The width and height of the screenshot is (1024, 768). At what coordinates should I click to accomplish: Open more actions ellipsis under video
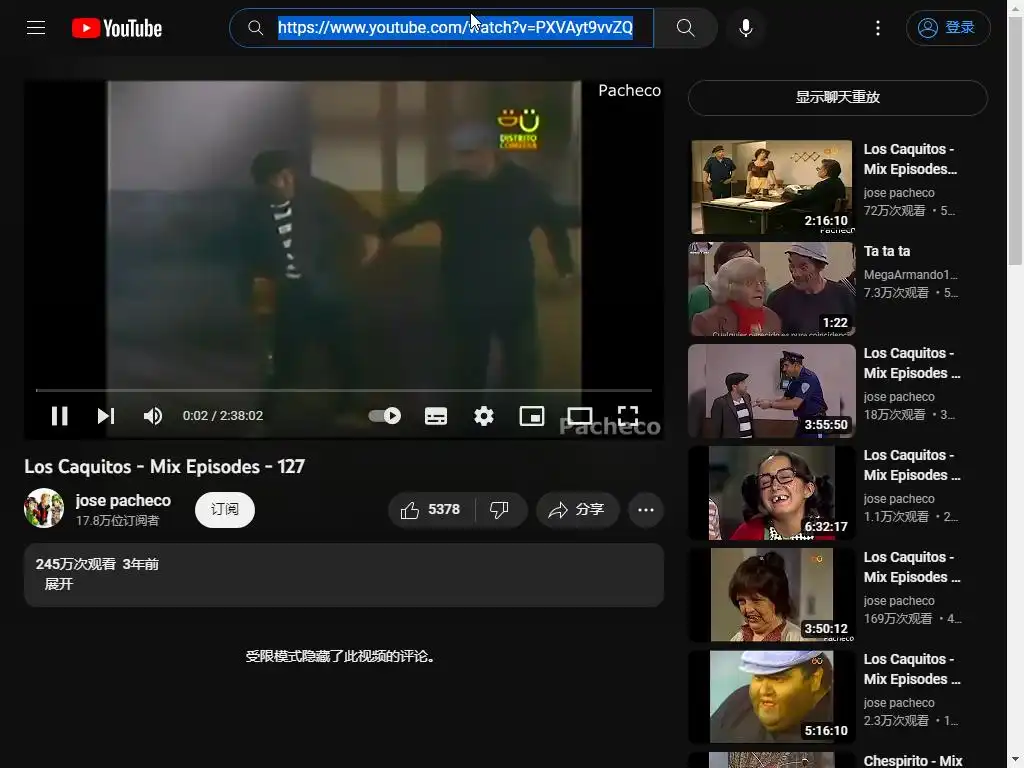click(646, 510)
